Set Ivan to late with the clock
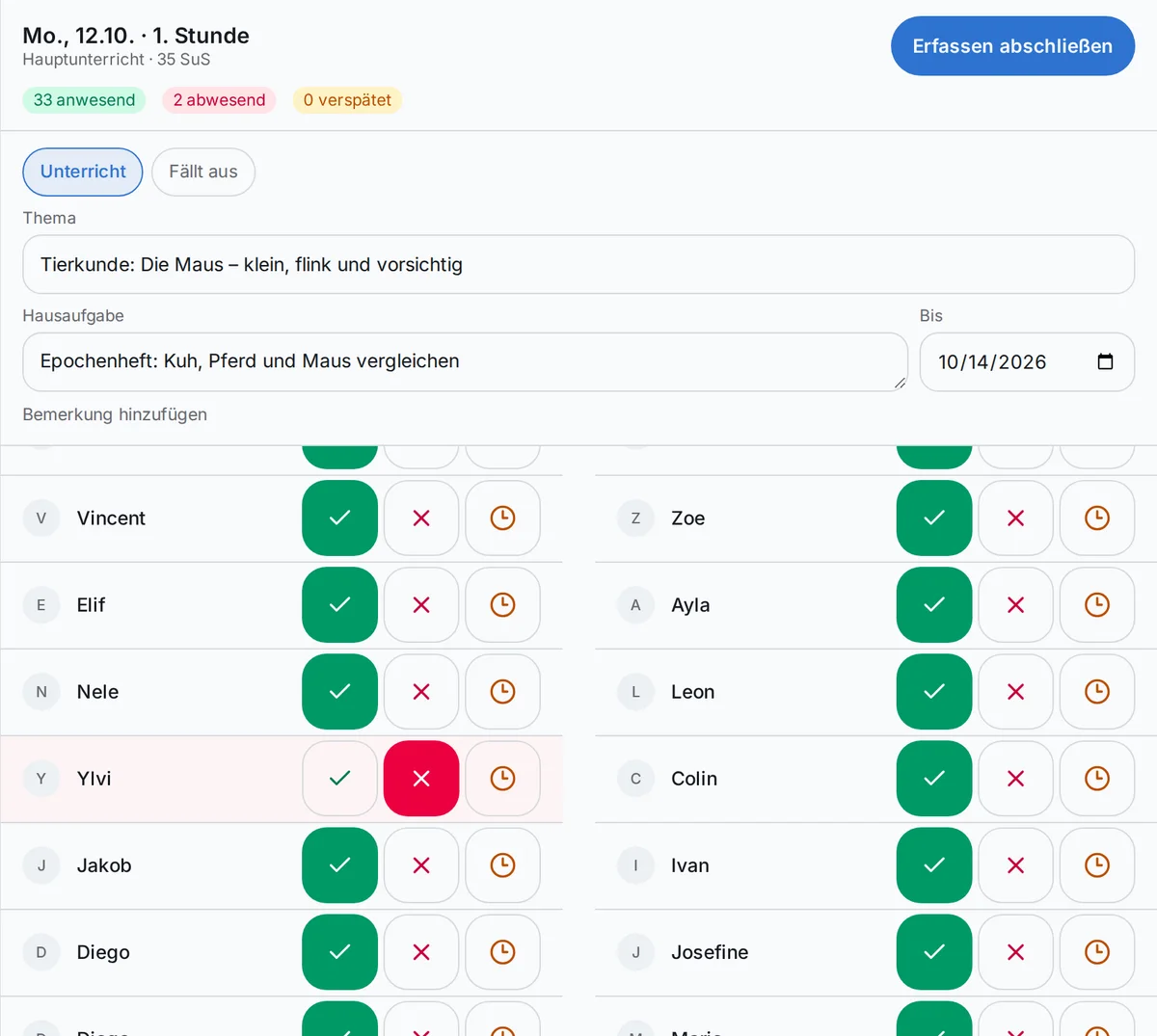 (1097, 865)
